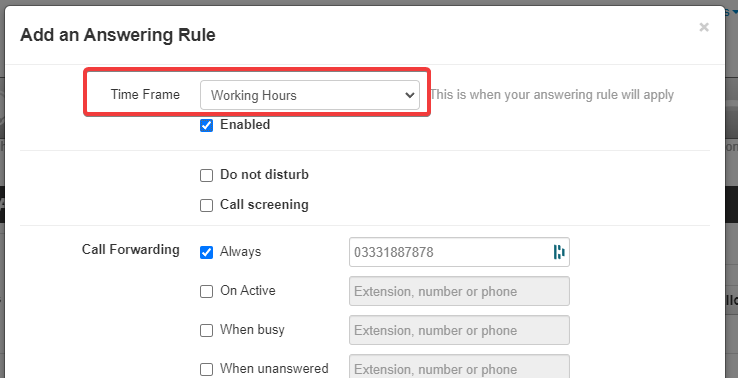This screenshot has width=738, height=378.
Task: Focus the On Active extension input field
Action: (459, 291)
